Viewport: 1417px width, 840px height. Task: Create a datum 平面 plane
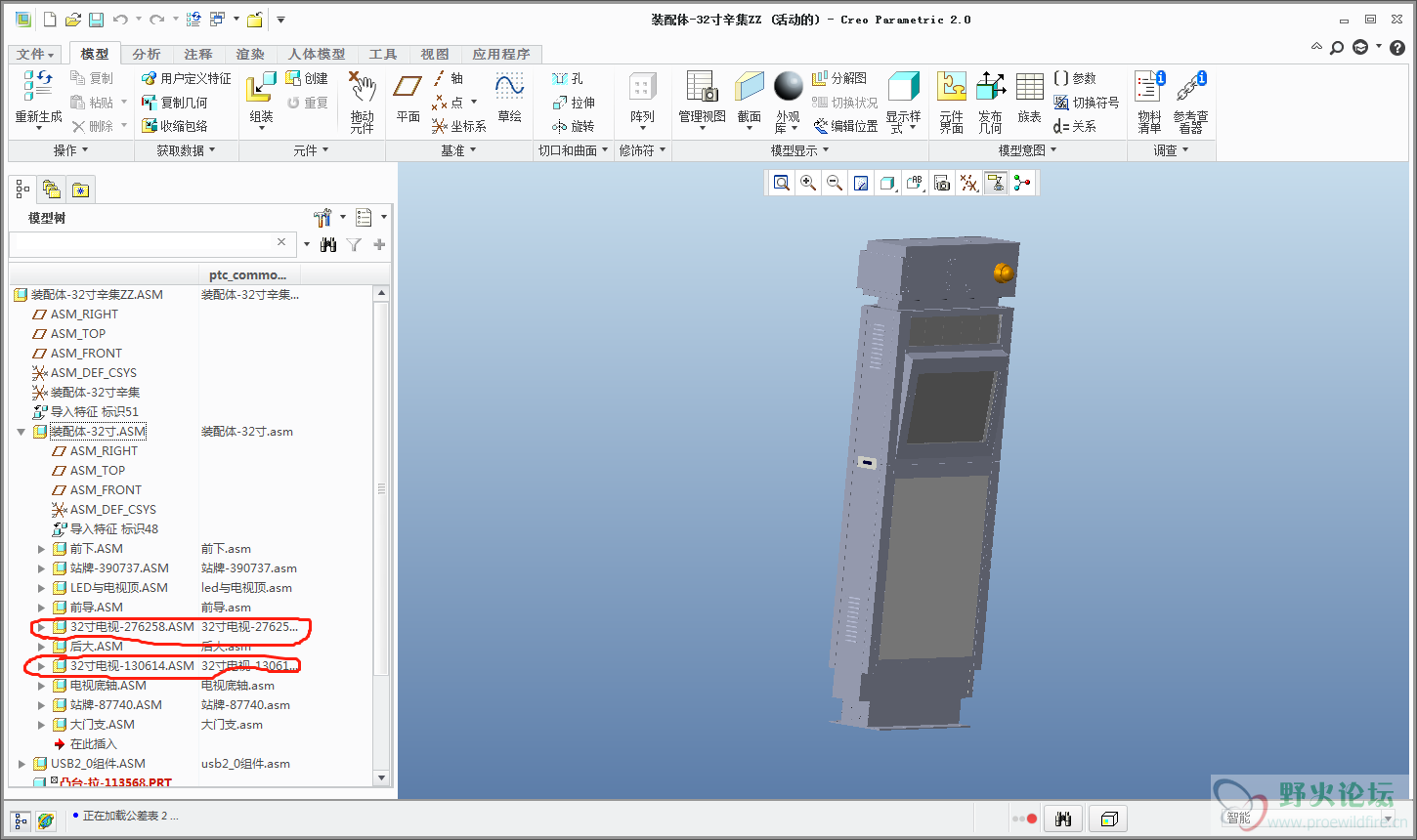point(408,97)
